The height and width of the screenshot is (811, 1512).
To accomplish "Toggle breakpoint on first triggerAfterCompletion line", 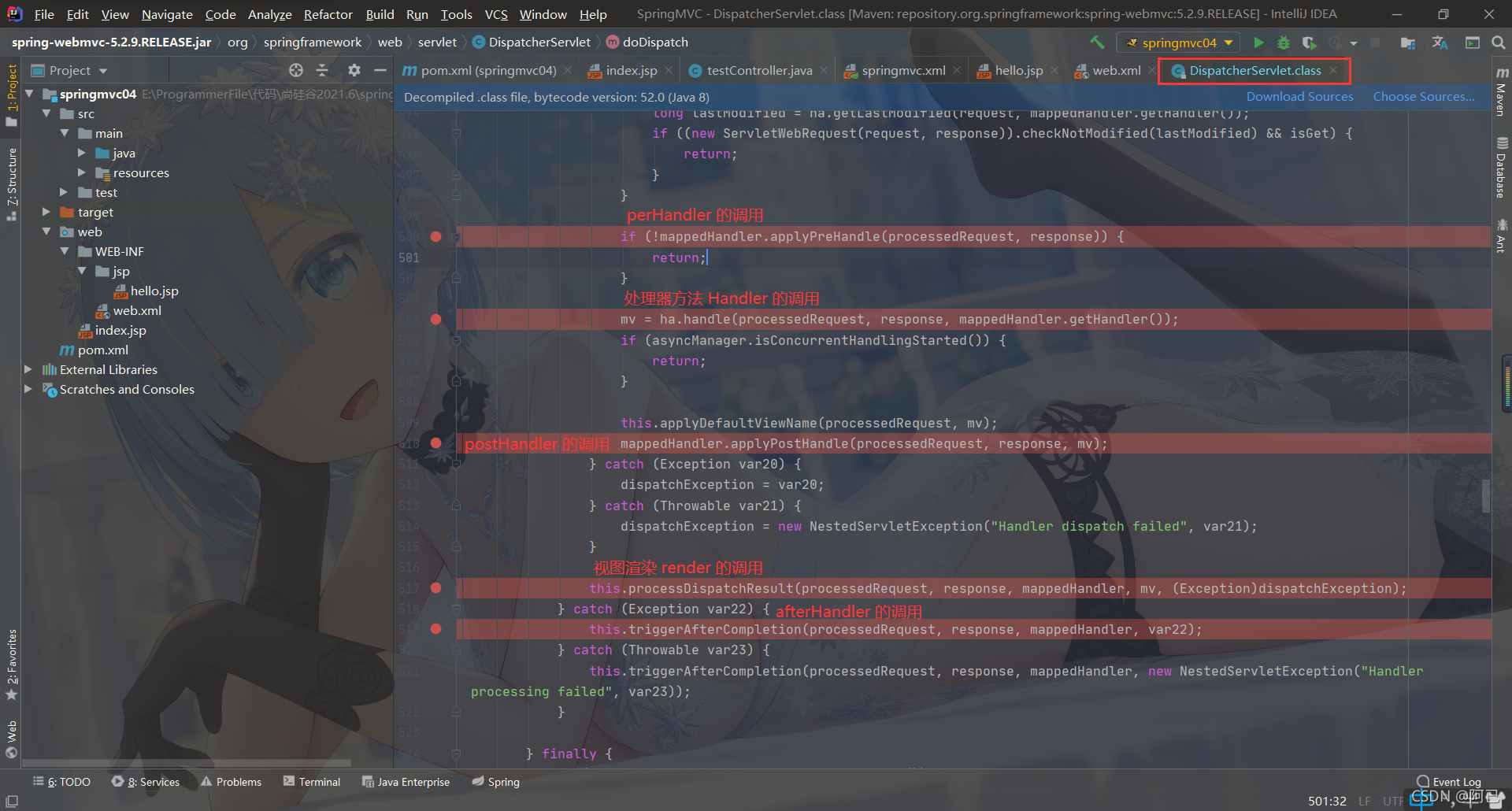I will pos(435,629).
